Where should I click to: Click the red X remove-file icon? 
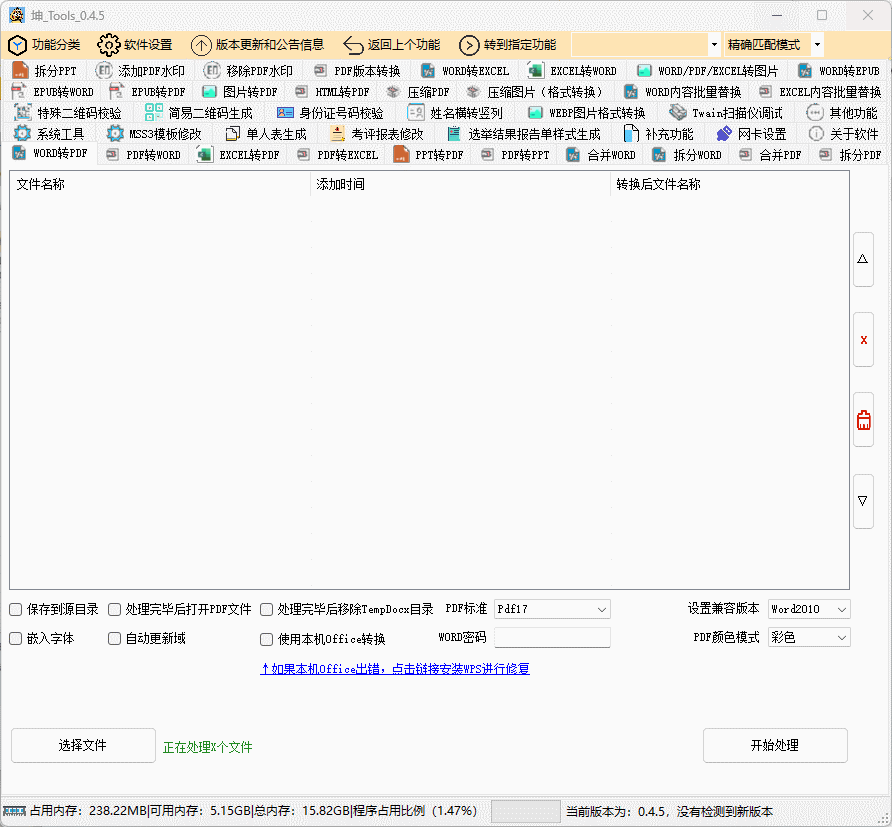click(x=864, y=340)
